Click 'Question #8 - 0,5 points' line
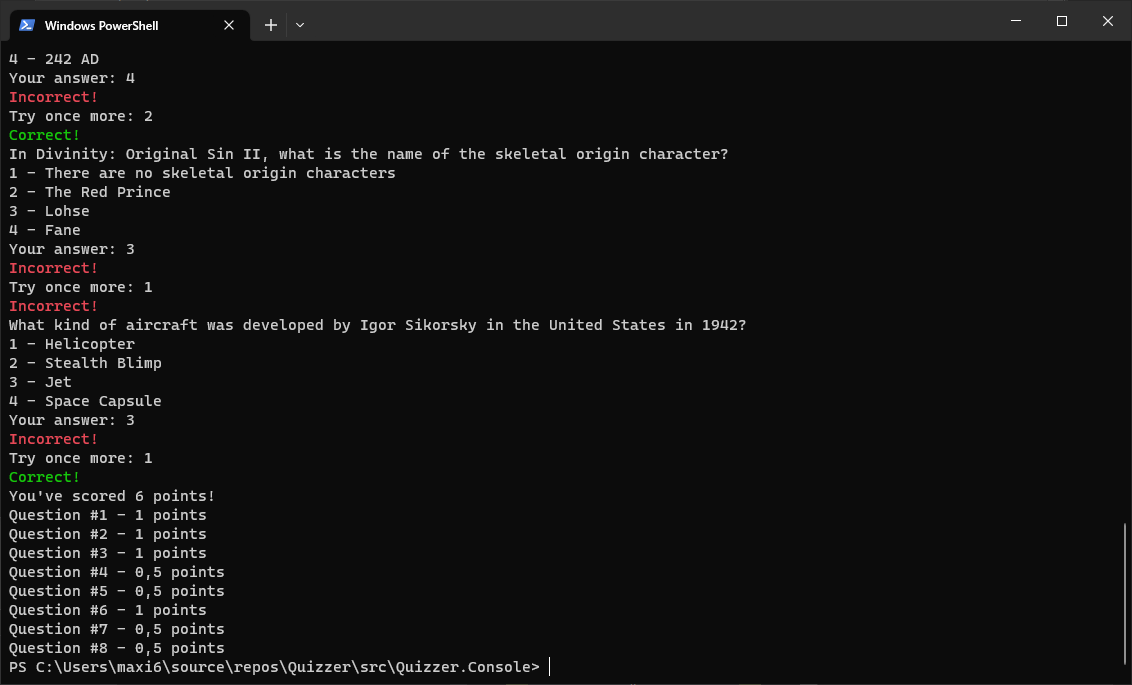The height and width of the screenshot is (685, 1132). [x=117, y=648]
